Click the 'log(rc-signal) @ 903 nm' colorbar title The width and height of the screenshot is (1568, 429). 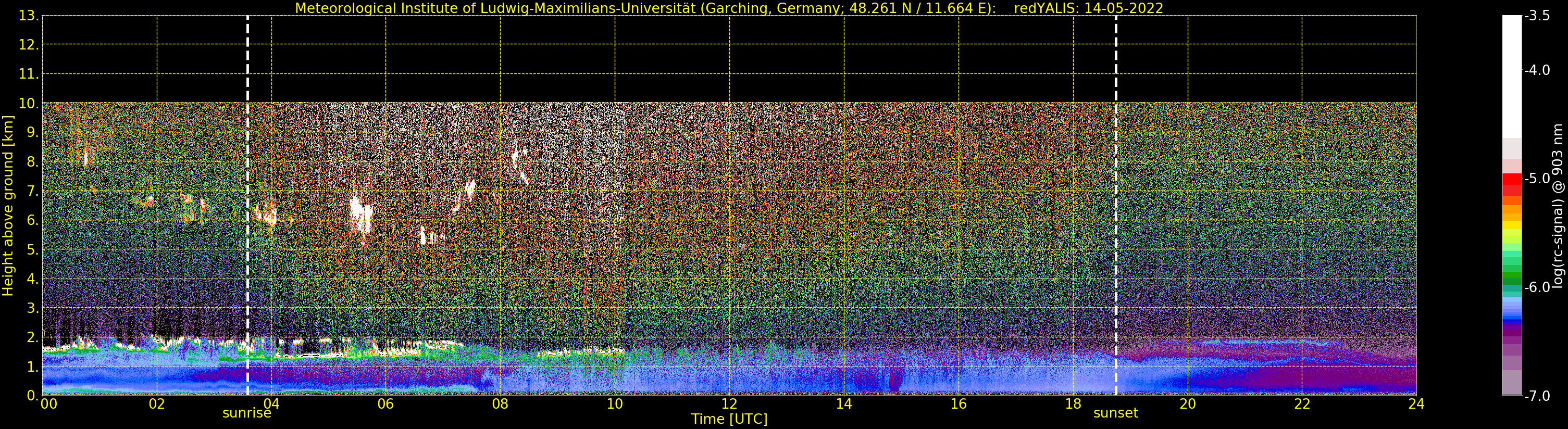coord(1558,206)
